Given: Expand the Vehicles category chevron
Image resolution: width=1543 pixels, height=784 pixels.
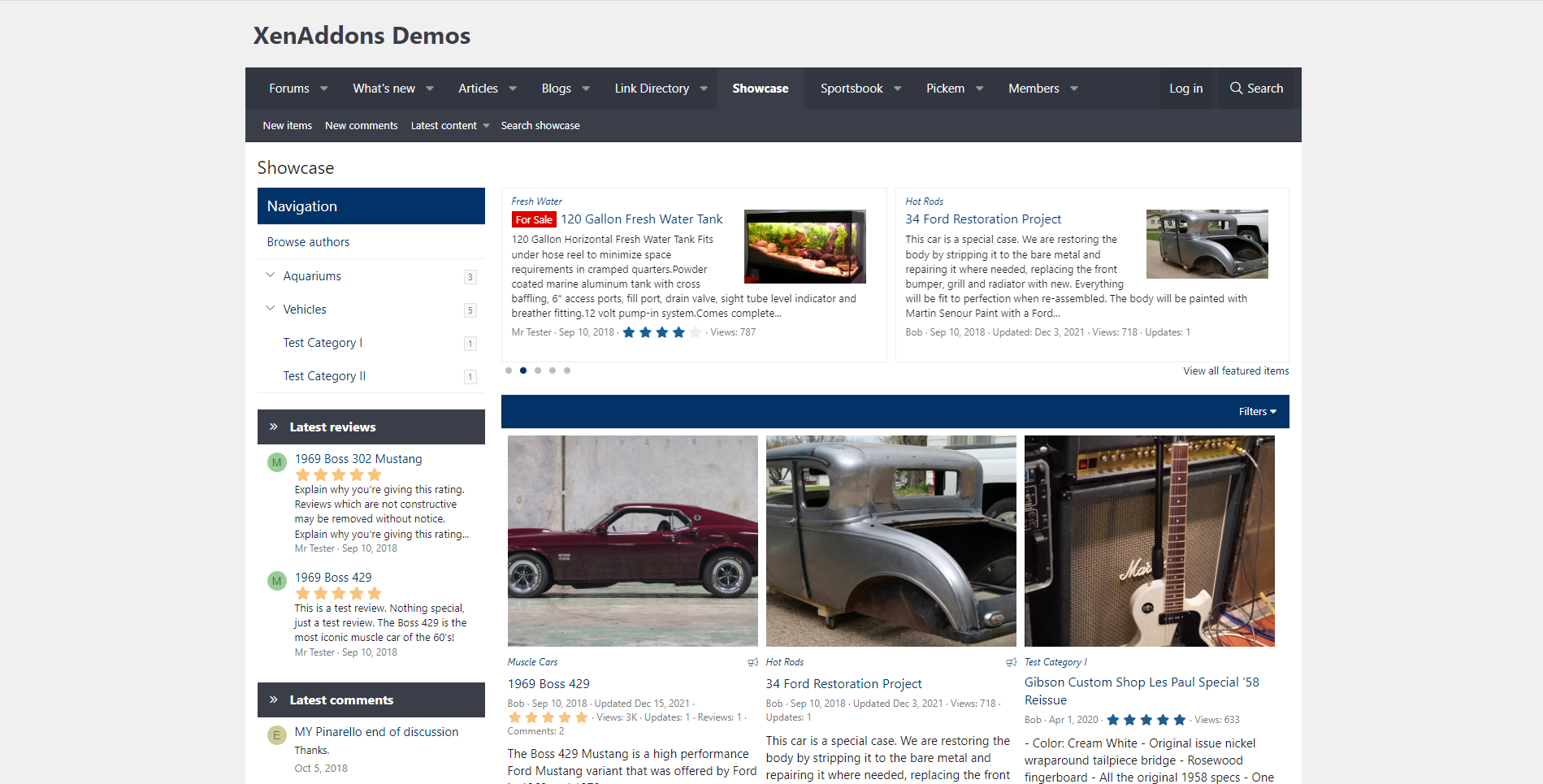Looking at the screenshot, I should 271,309.
